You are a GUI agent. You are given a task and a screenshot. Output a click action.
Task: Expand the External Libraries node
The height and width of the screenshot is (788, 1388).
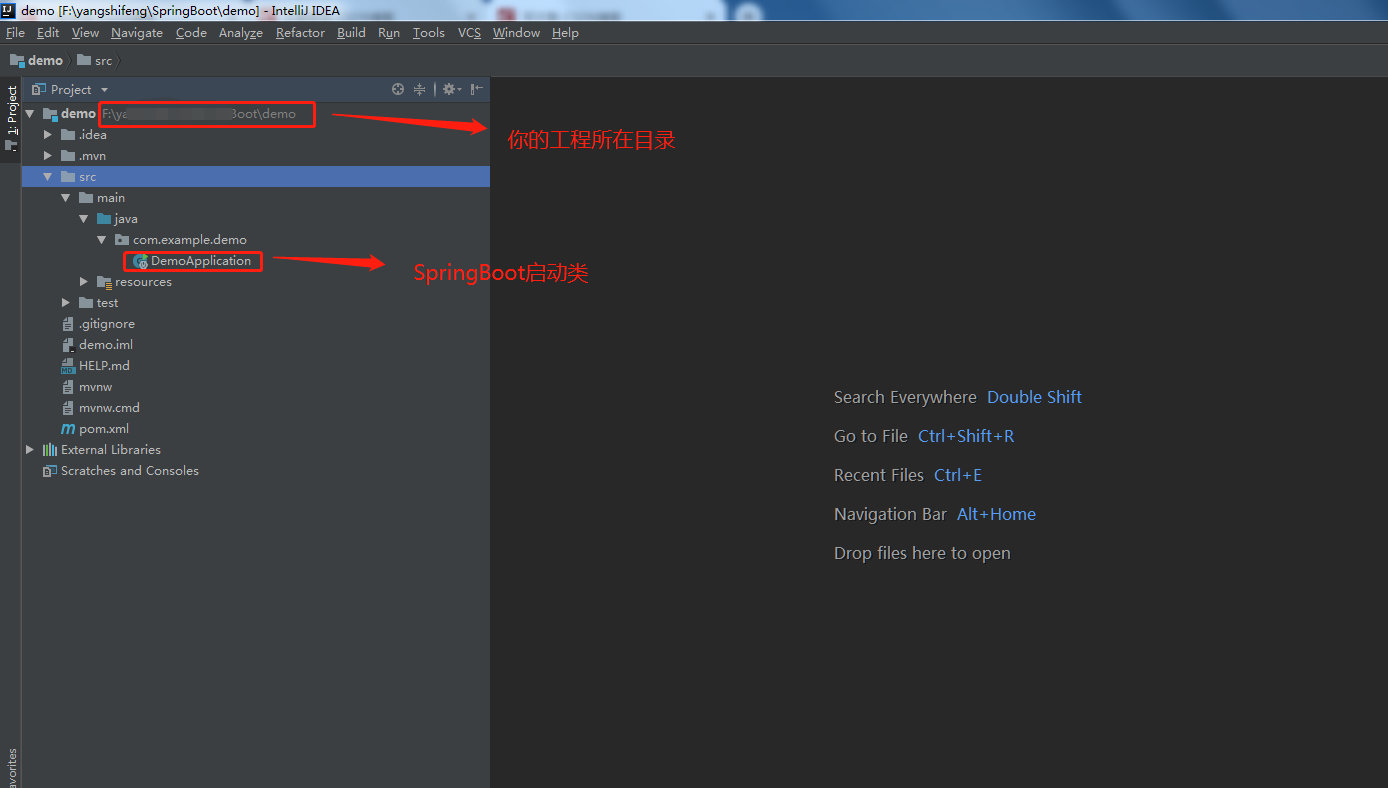point(30,450)
